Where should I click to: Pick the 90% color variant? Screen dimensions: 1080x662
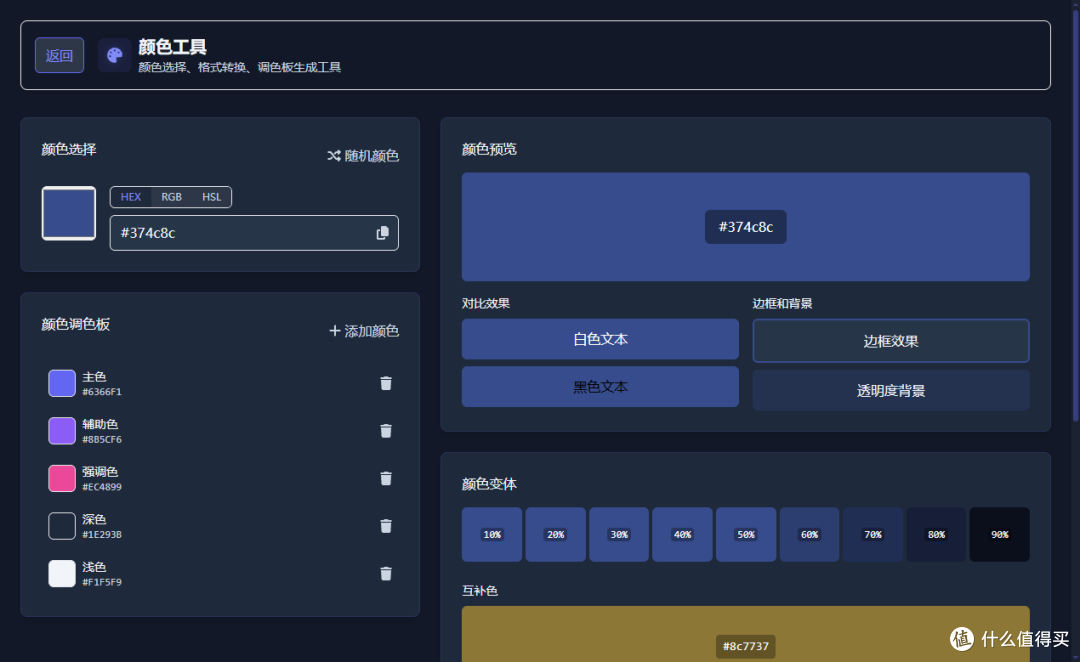click(x=999, y=535)
